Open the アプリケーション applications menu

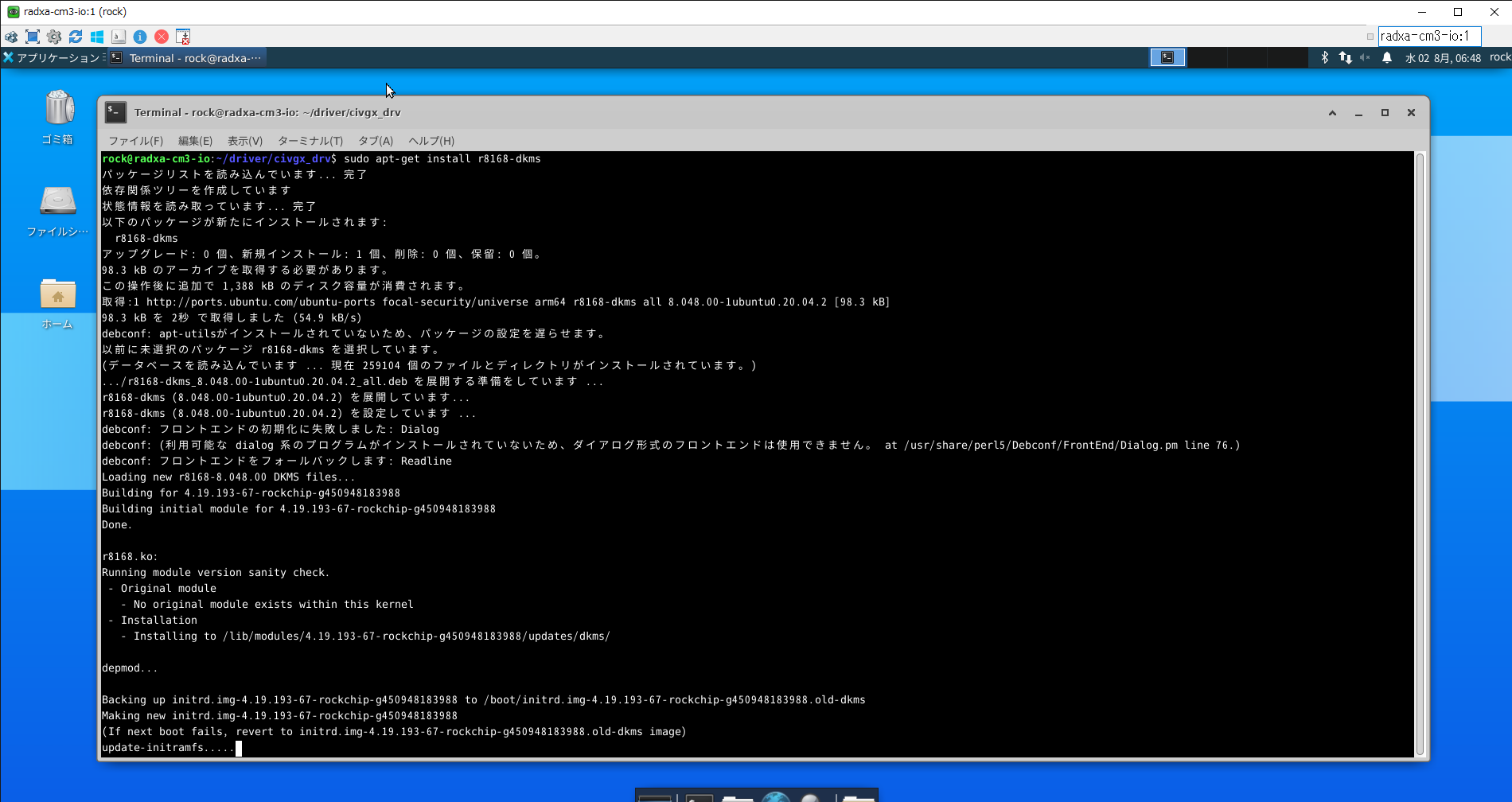coord(53,58)
